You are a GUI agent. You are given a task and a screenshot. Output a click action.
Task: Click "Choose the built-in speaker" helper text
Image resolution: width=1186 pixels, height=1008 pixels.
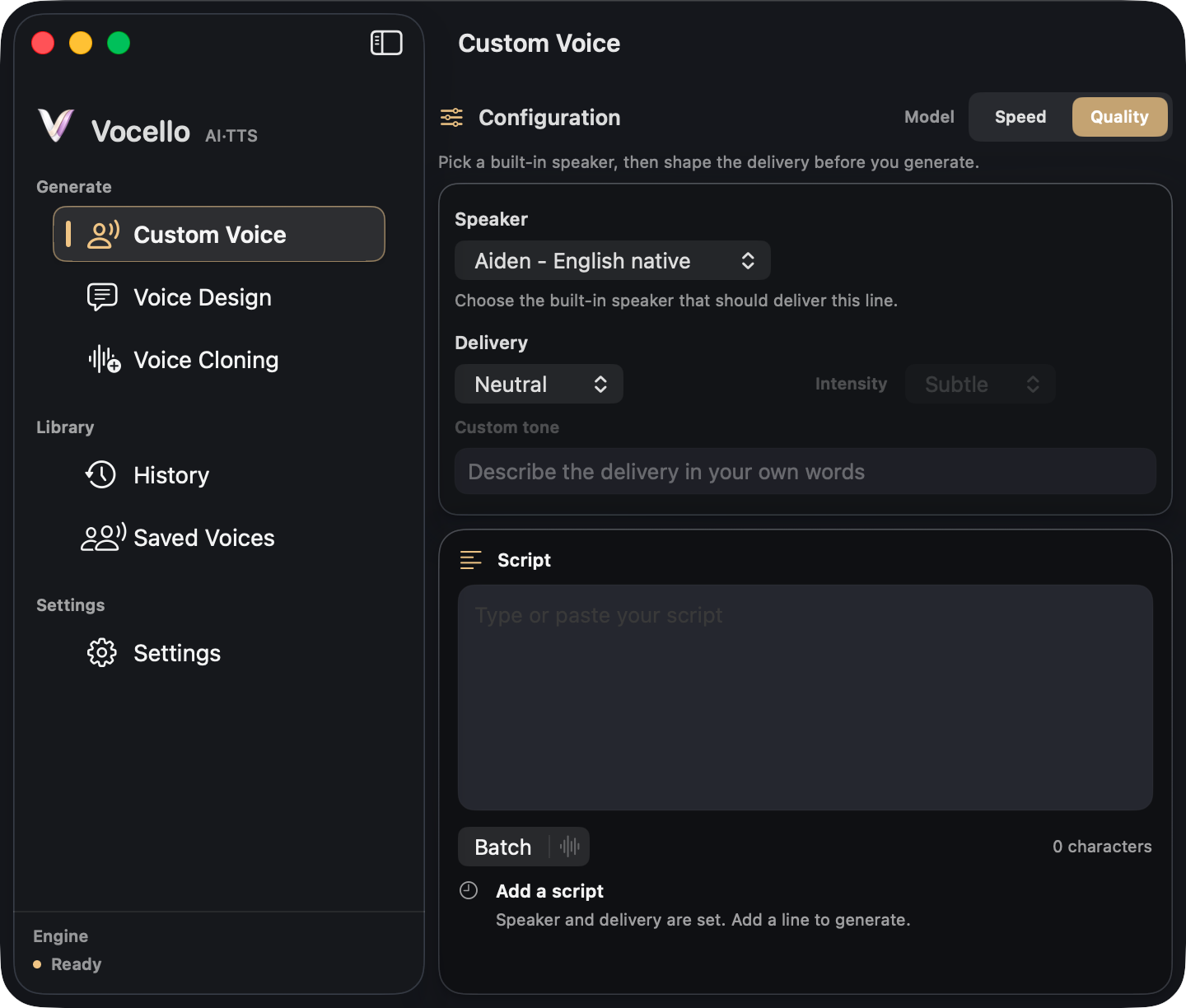pyautogui.click(x=676, y=301)
